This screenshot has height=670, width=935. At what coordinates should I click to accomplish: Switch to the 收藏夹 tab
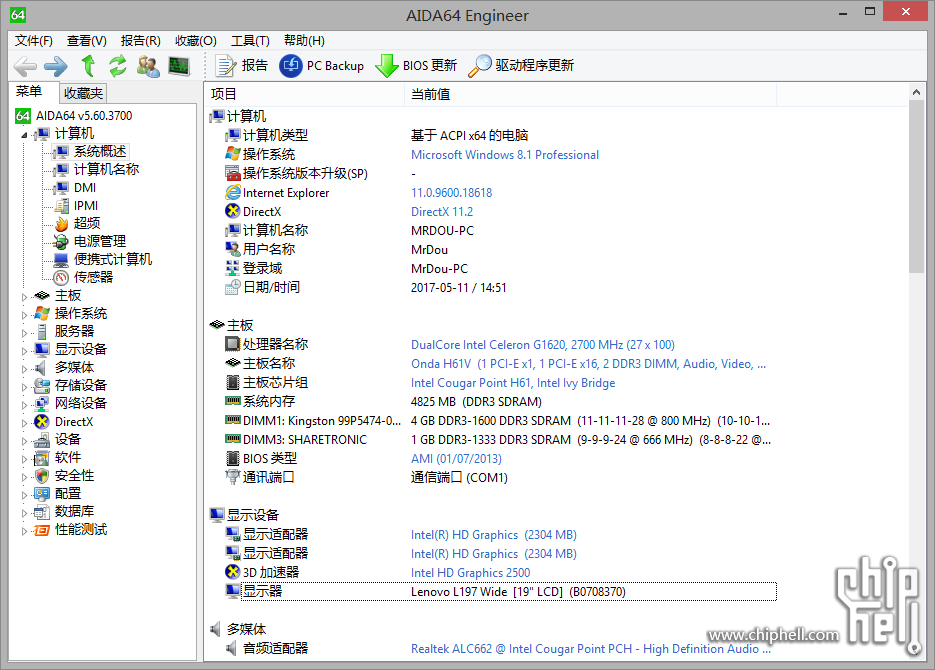(x=83, y=93)
